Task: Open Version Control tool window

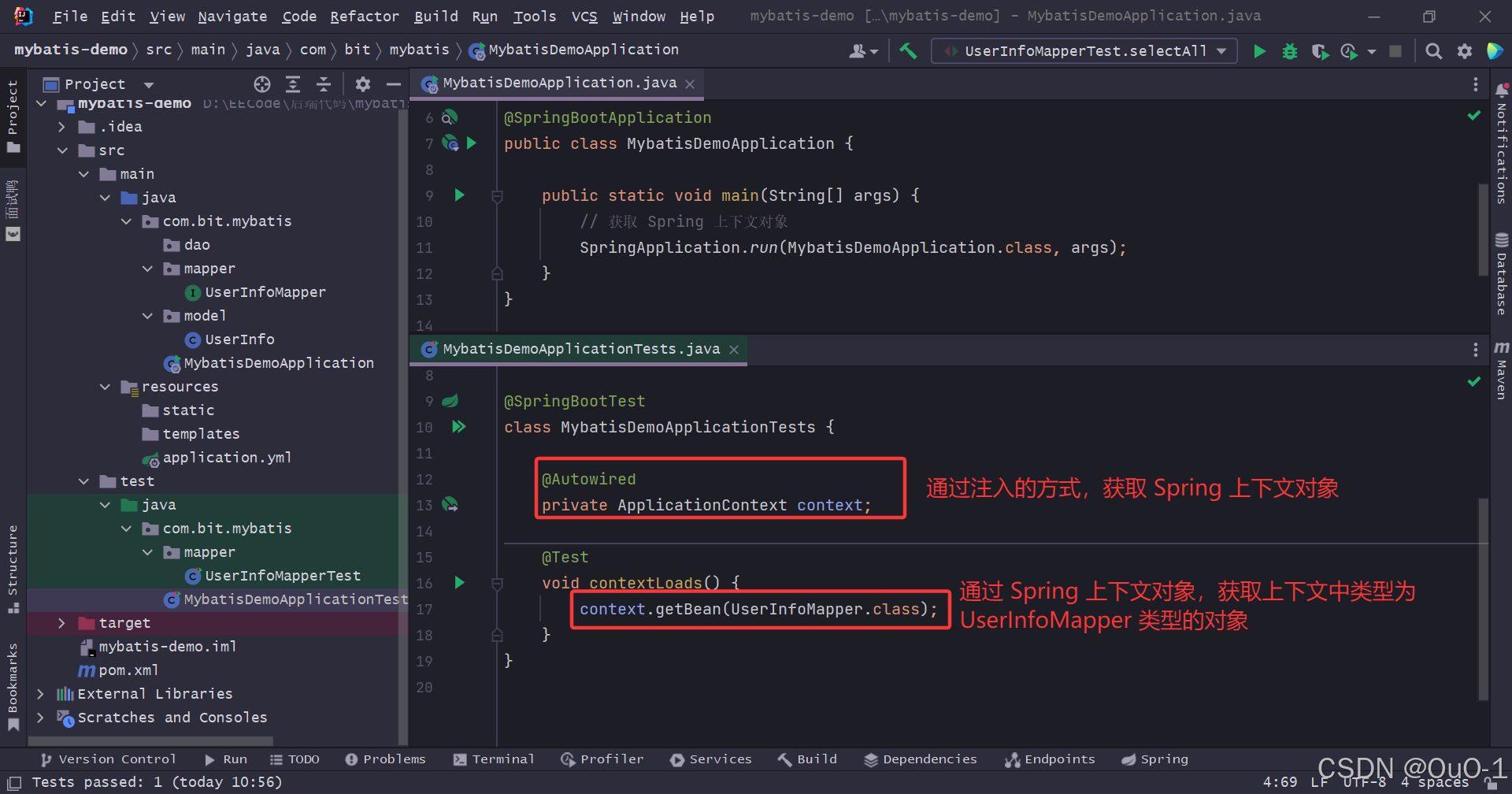Action: click(108, 759)
